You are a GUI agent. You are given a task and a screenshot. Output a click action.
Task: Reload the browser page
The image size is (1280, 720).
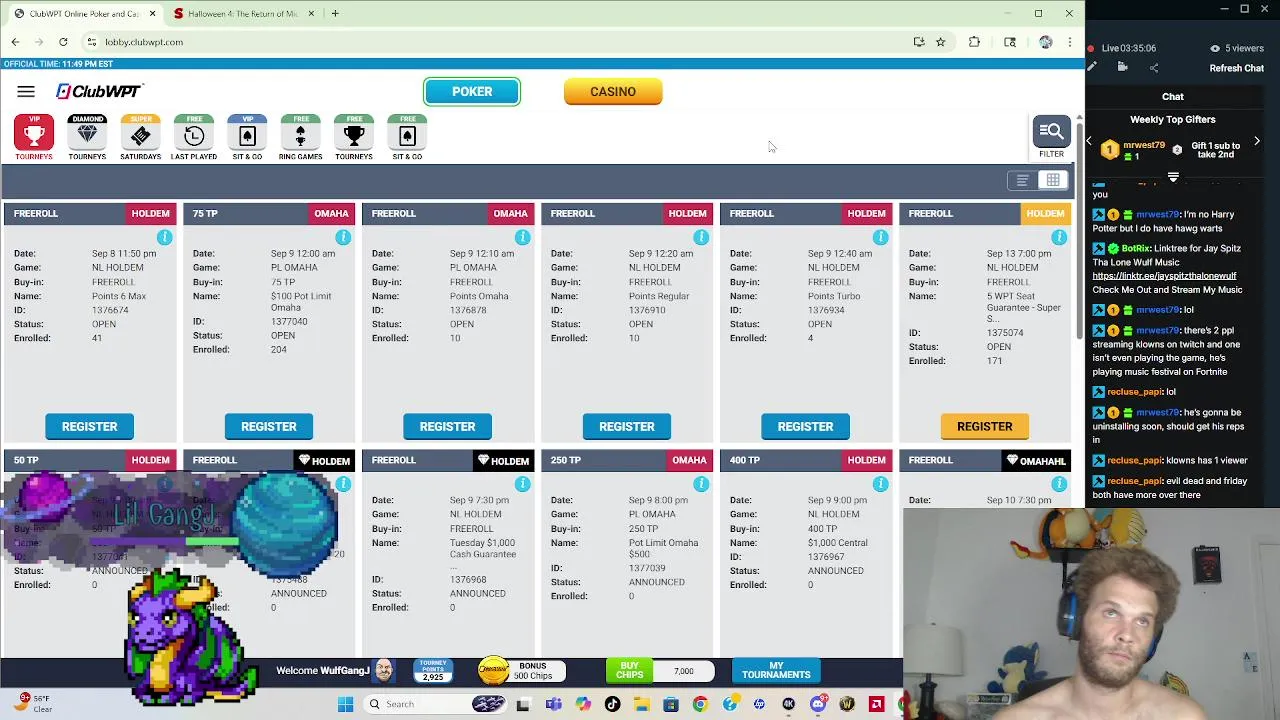coord(63,42)
